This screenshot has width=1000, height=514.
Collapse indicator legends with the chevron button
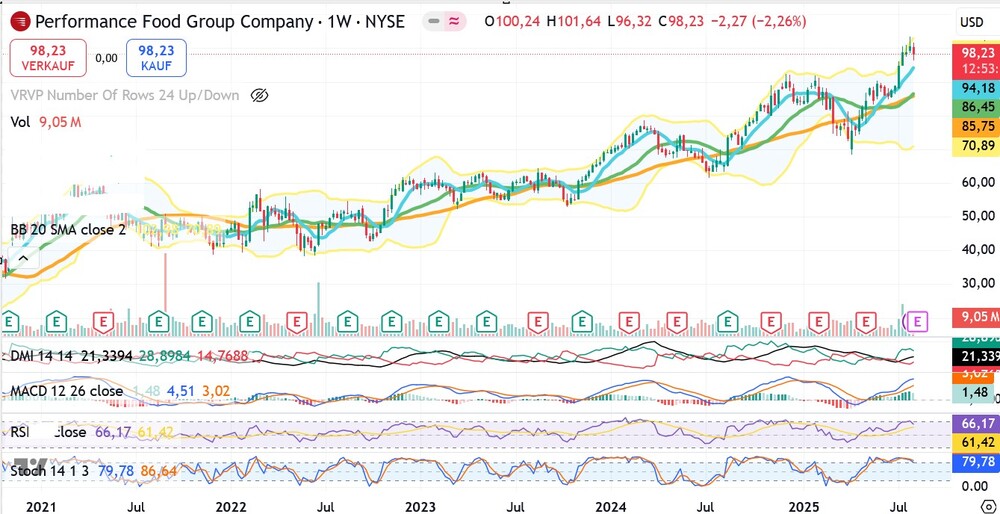click(23, 258)
